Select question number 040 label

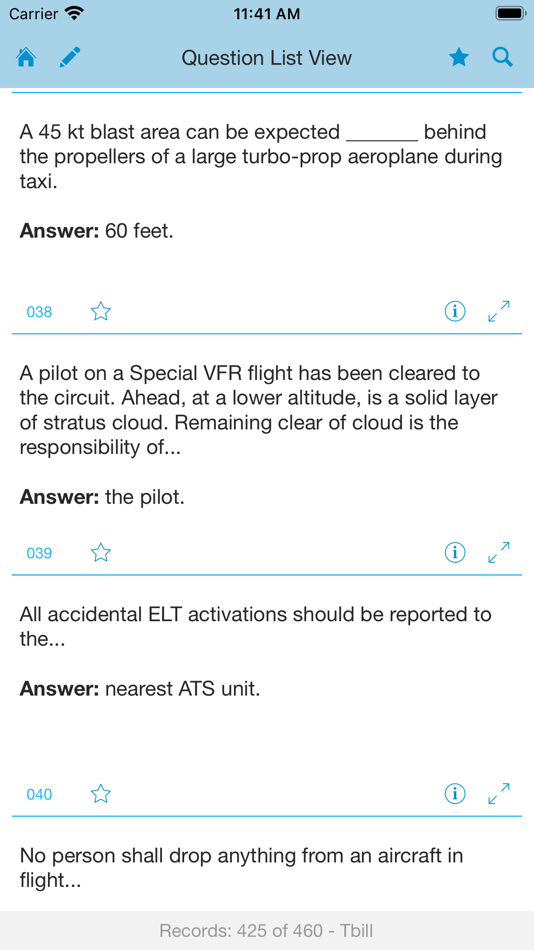pos(39,794)
